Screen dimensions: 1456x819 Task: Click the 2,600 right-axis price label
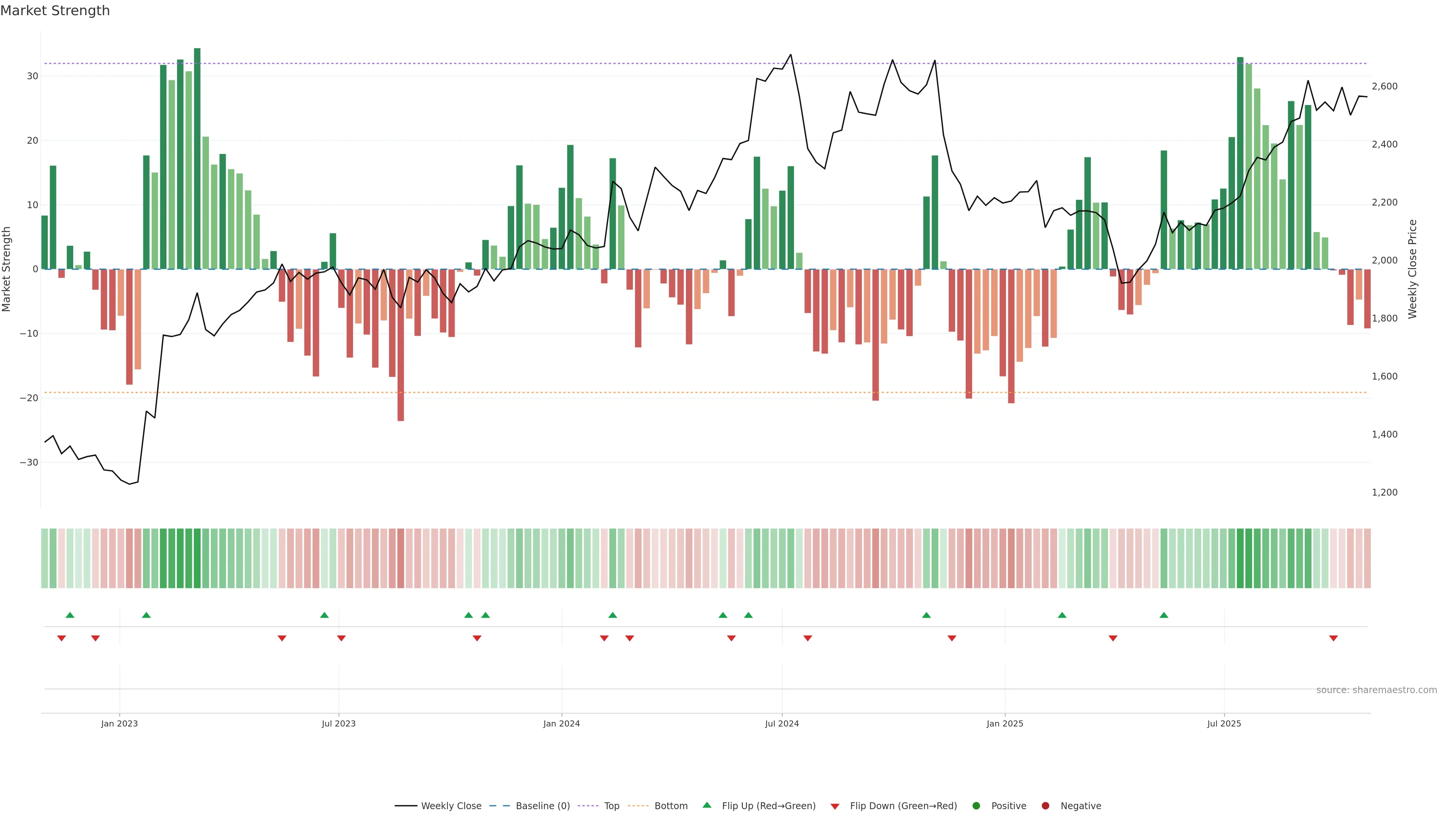coord(1384,86)
